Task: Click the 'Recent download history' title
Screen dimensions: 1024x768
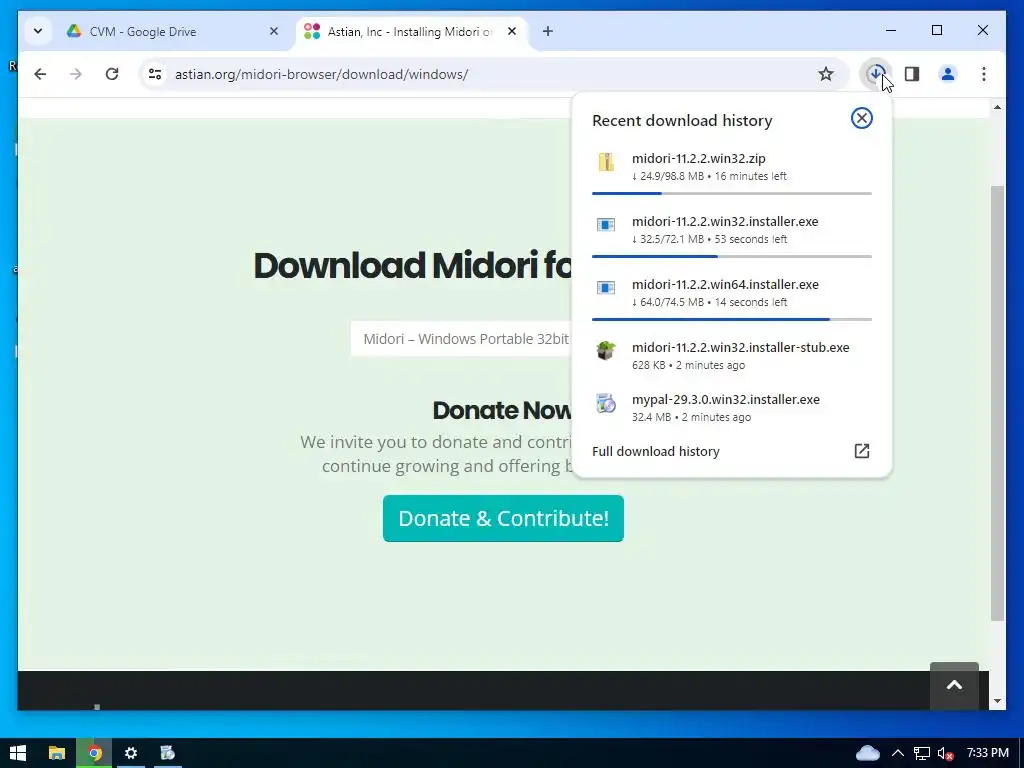Action: 682,121
